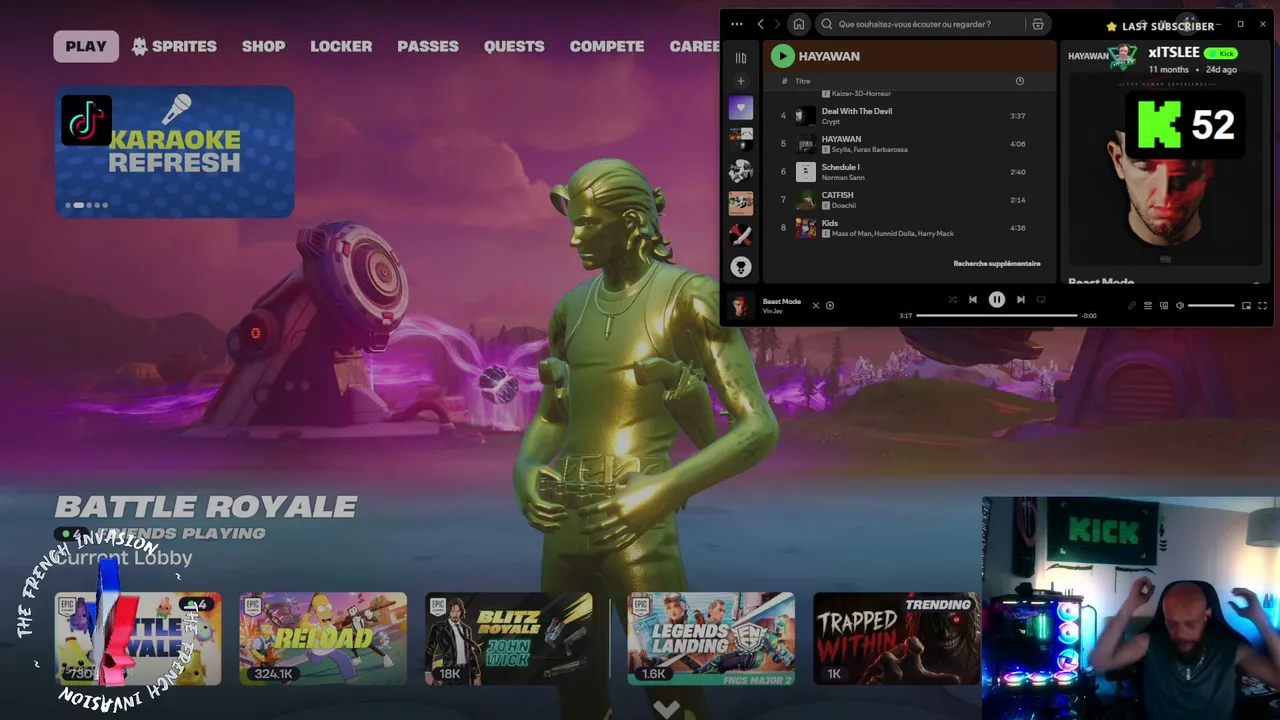The width and height of the screenshot is (1280, 720).
Task: Open the Doechii artist link
Action: point(844,206)
